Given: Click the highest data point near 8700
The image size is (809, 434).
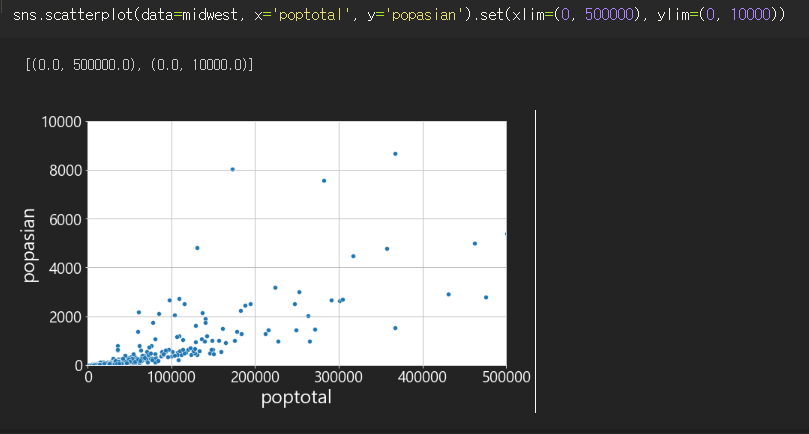Looking at the screenshot, I should (x=395, y=154).
